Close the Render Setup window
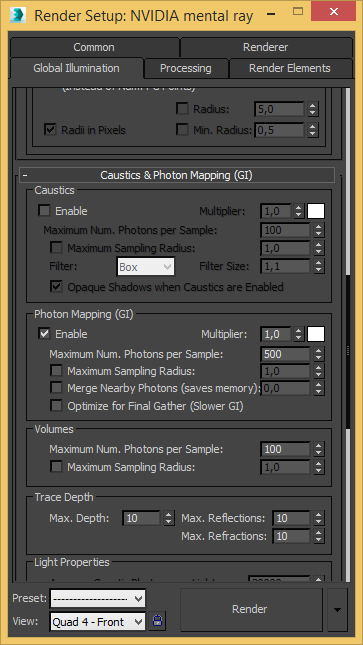 pos(333,12)
